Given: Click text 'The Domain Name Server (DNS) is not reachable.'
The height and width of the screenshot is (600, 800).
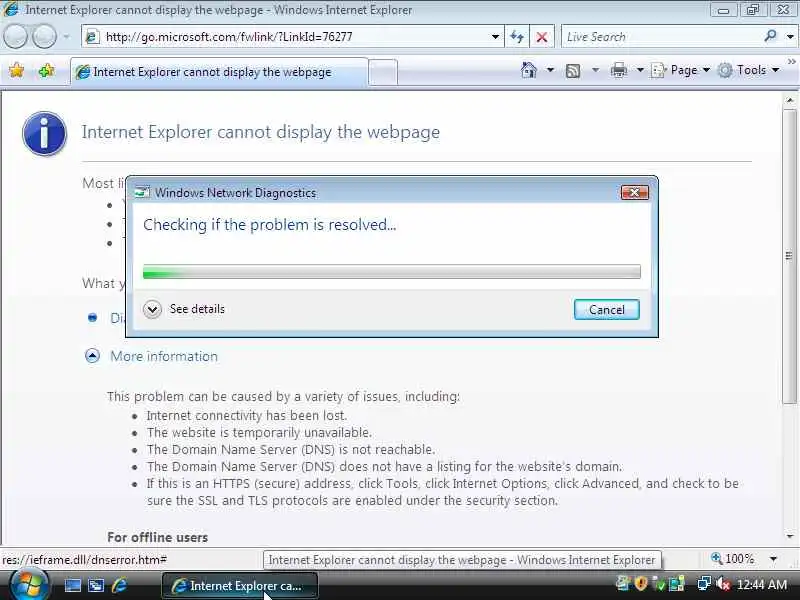Looking at the screenshot, I should 291,449.
